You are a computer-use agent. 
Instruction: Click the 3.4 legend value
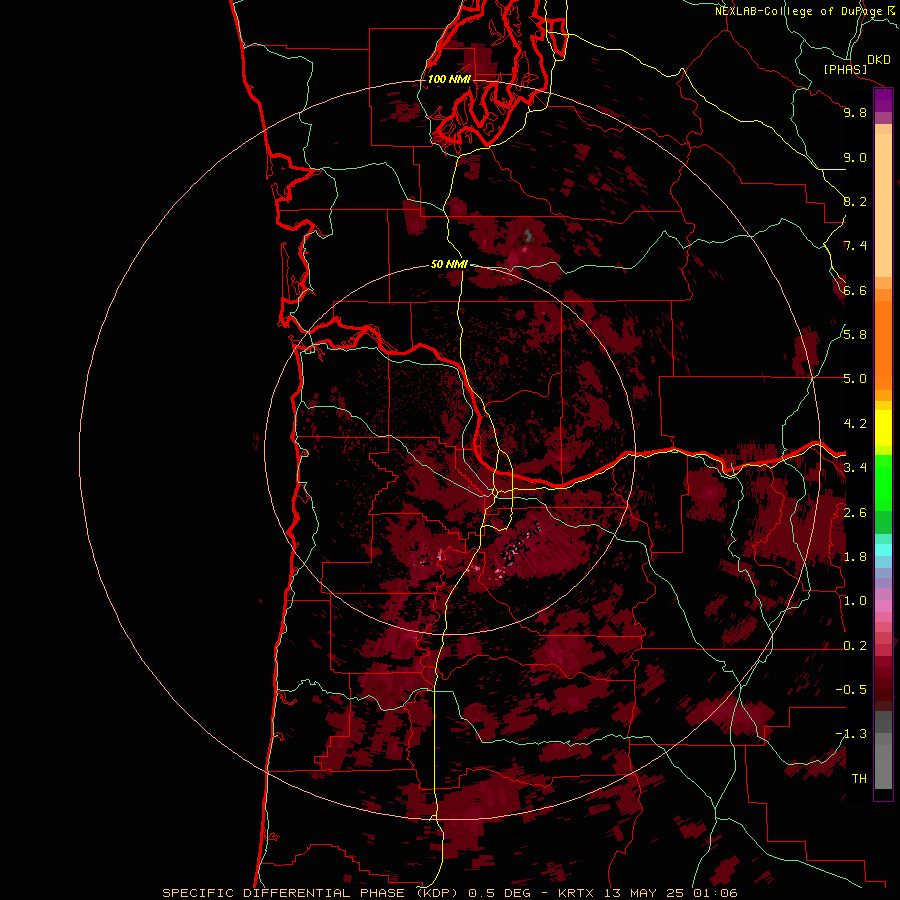855,468
